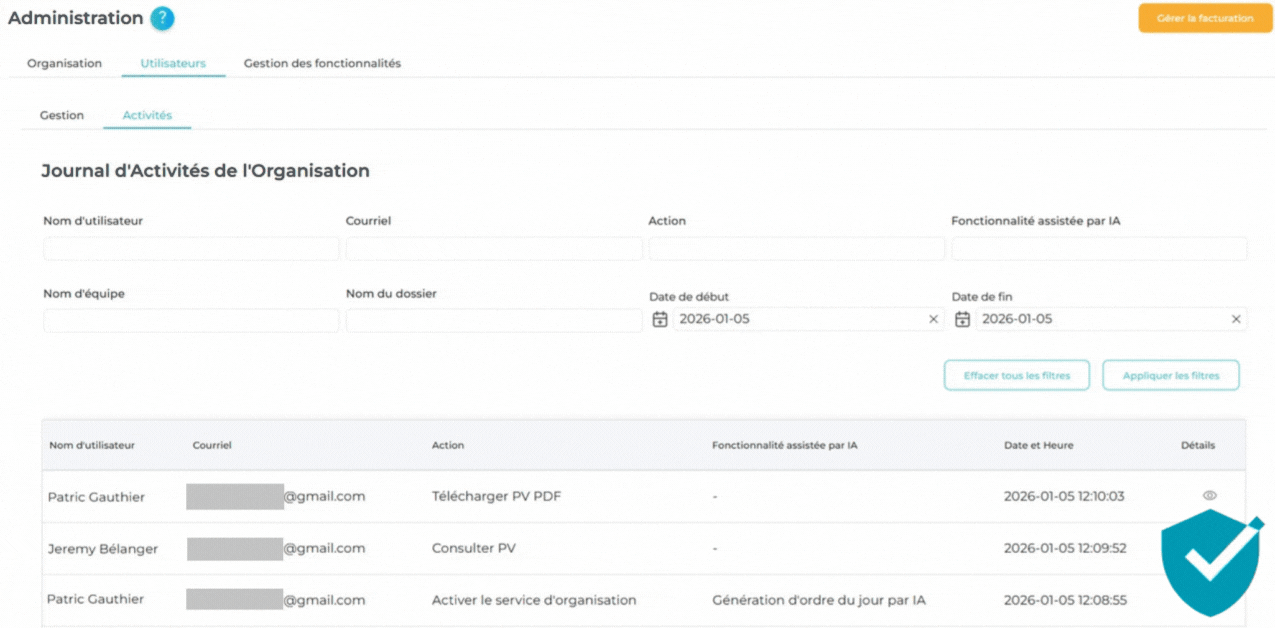Open the calendar picker for Date de fin
Viewport: 1275px width, 628px height.
[x=962, y=319]
